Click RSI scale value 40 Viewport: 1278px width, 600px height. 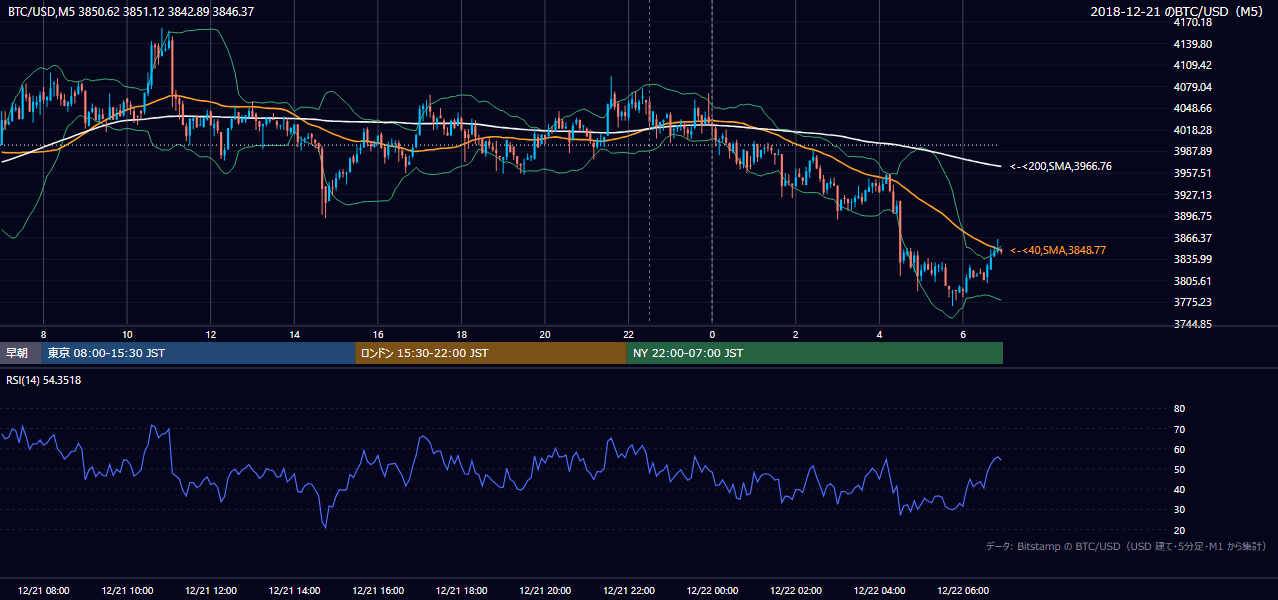(1179, 490)
